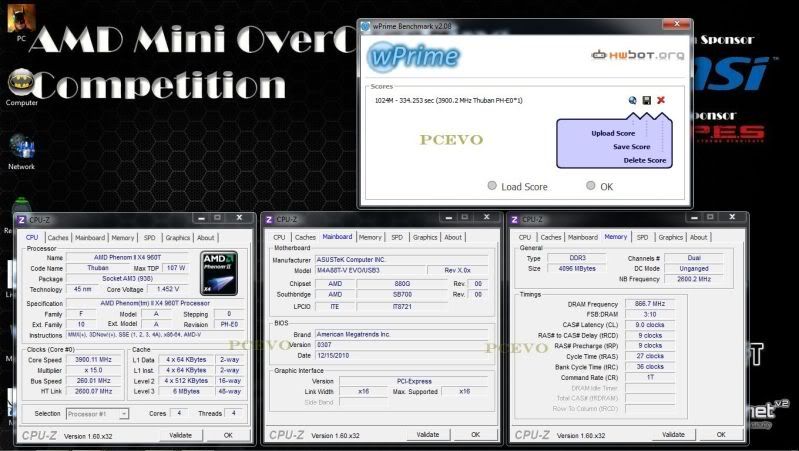Click Validate in the right CPU-Z window

click(x=673, y=435)
